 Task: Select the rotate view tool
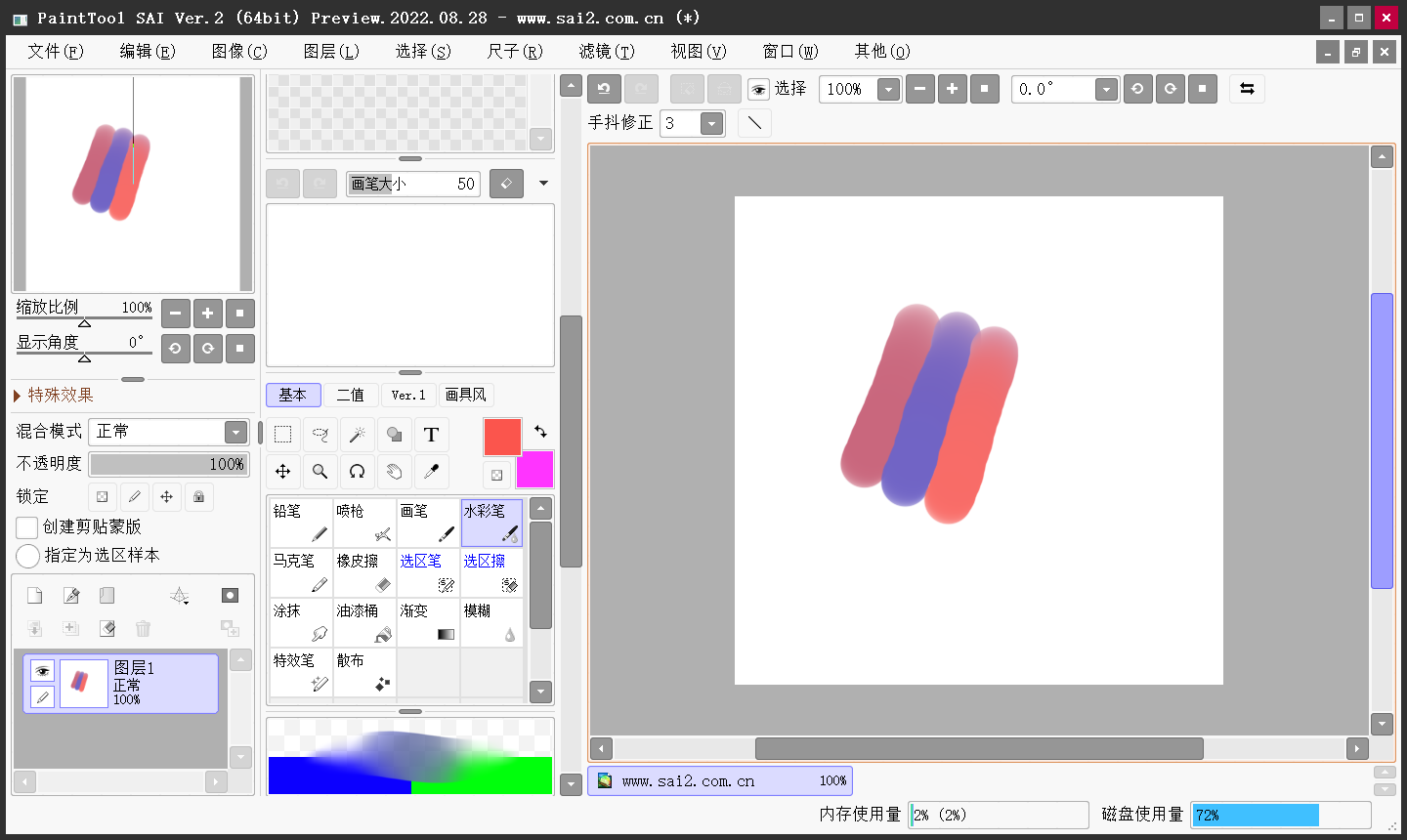coord(357,472)
